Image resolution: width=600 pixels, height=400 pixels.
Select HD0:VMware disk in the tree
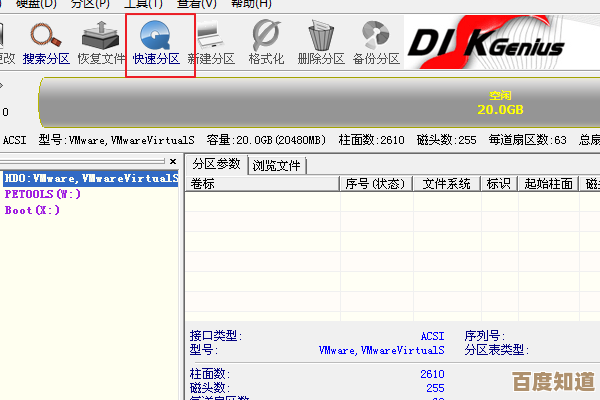coord(90,179)
